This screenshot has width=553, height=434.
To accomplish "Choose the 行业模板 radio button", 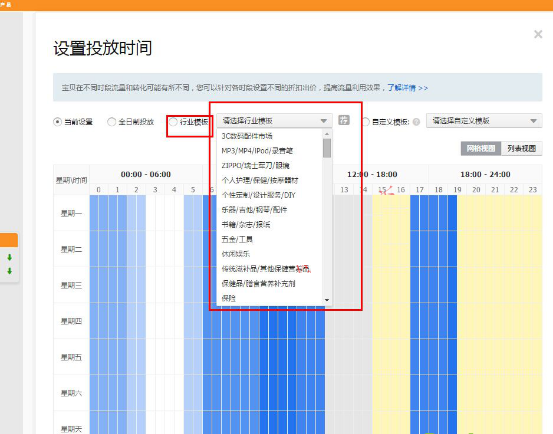I will click(173, 122).
